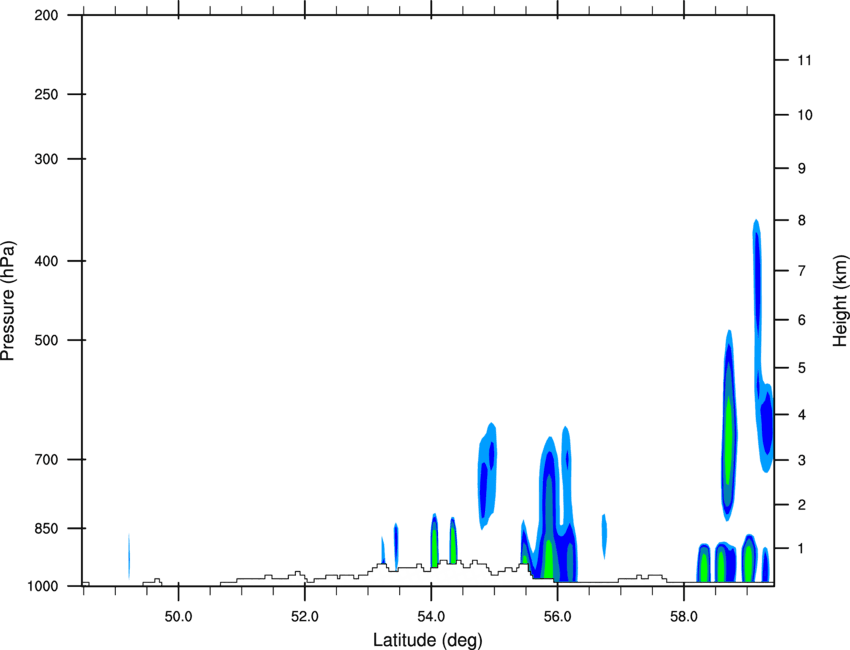Viewport: 850px width, 650px height.
Task: Click the 250 pressure tick label
Action: (46, 94)
